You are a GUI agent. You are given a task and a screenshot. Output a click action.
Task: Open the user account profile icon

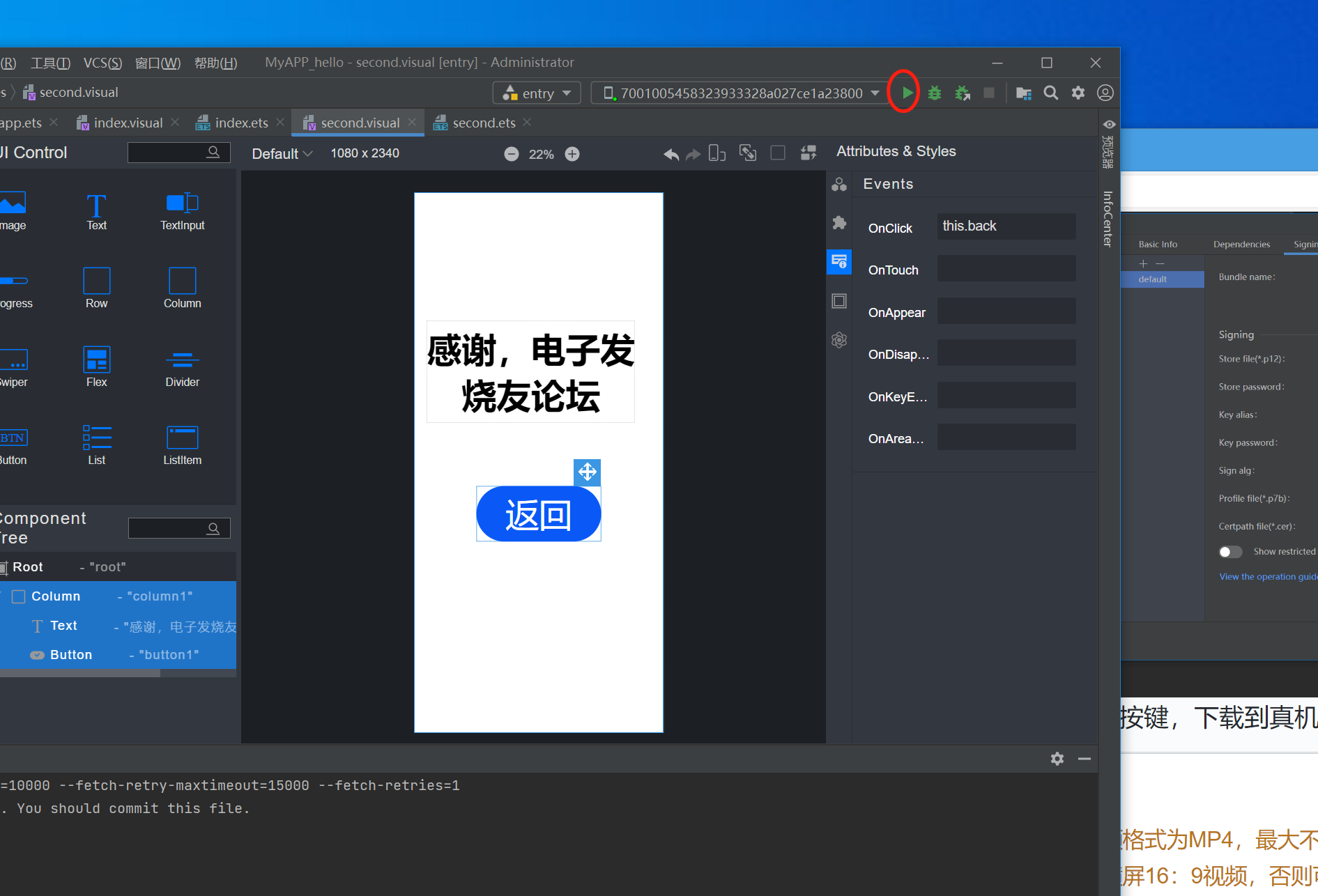tap(1105, 93)
